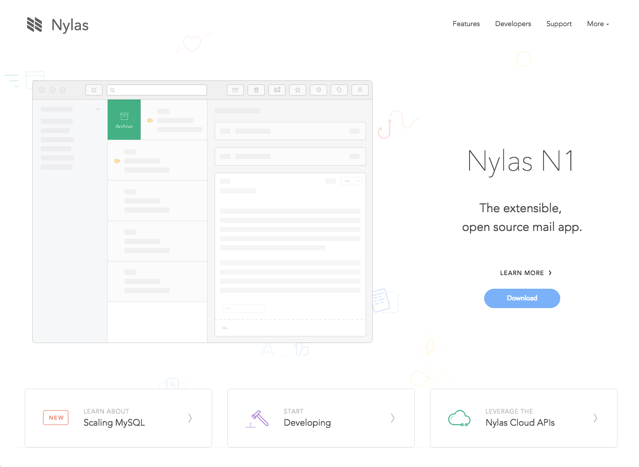Open the Start Developing card
639x467 pixels.
pyautogui.click(x=321, y=418)
